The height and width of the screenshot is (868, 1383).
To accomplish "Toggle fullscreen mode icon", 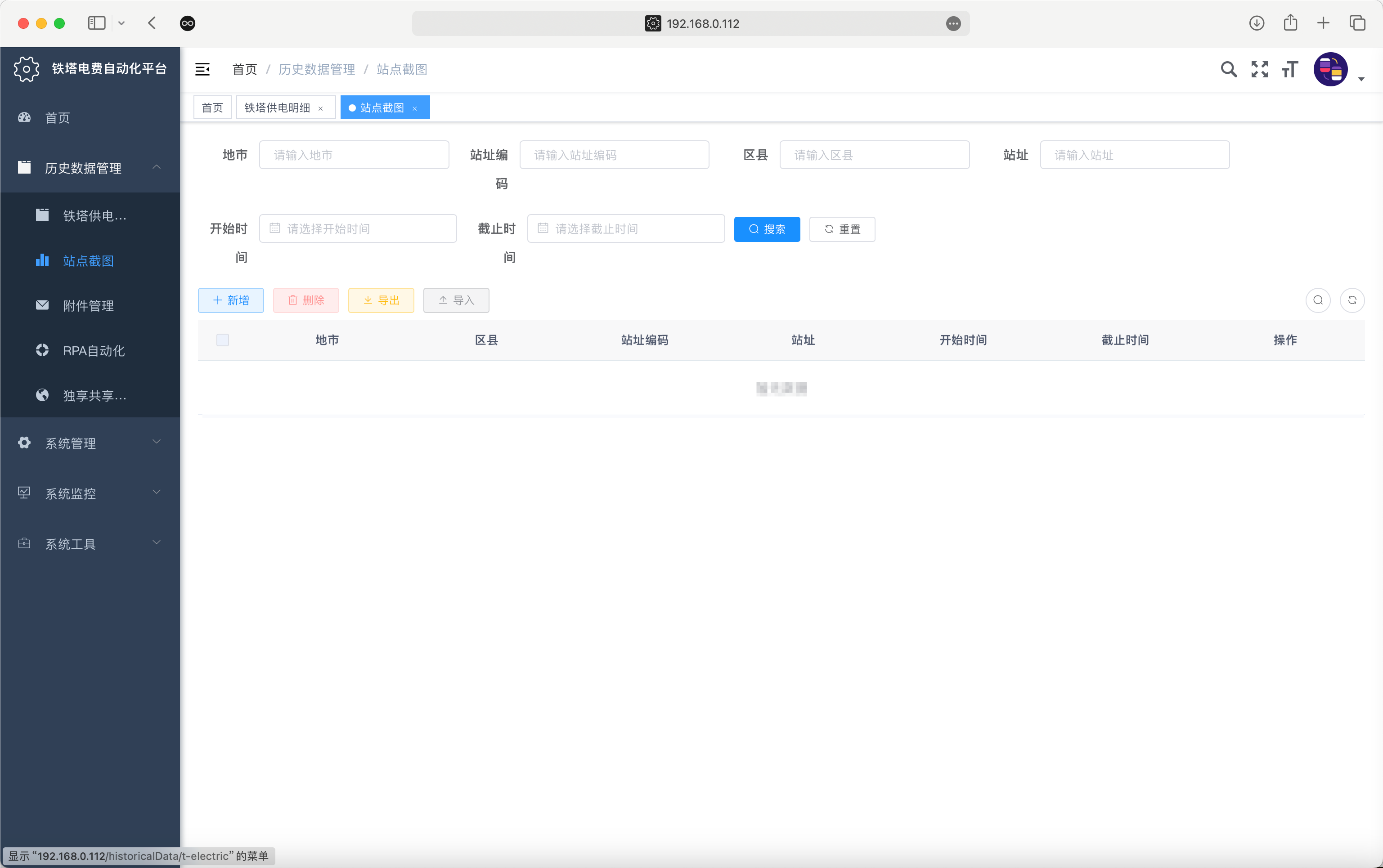I will coord(1259,69).
